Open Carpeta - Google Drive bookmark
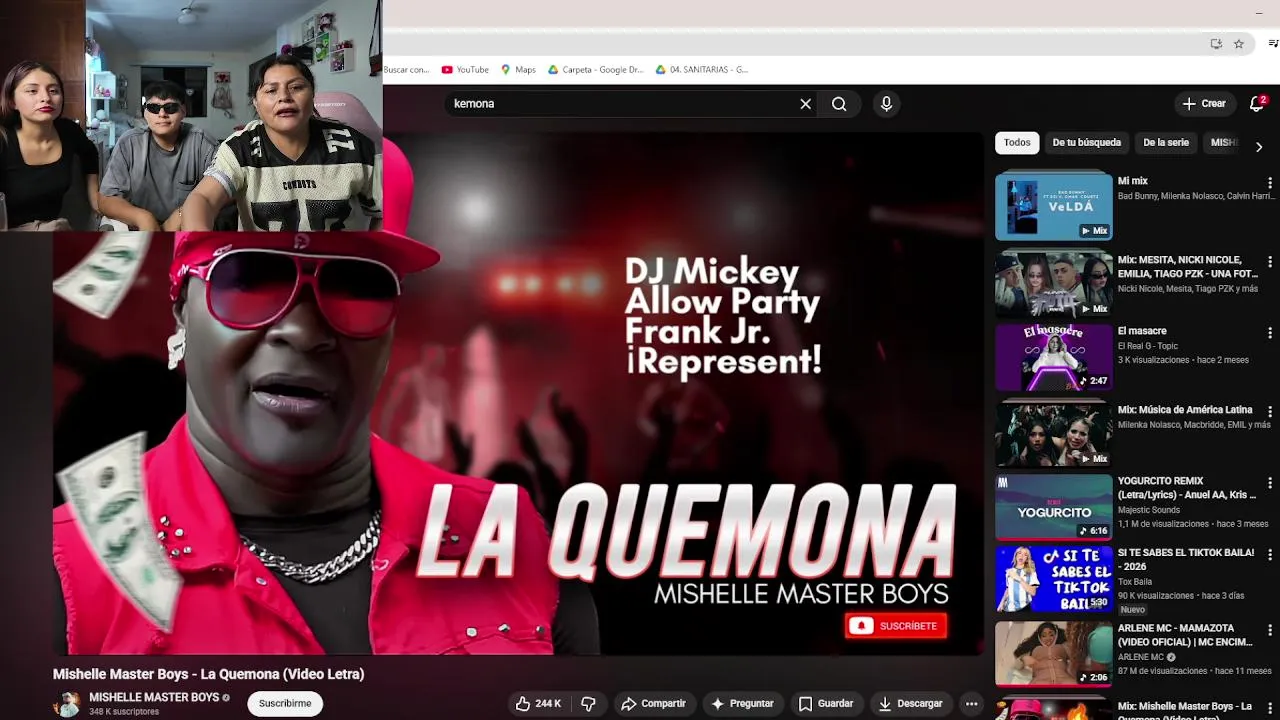This screenshot has width=1280, height=720. coord(595,70)
